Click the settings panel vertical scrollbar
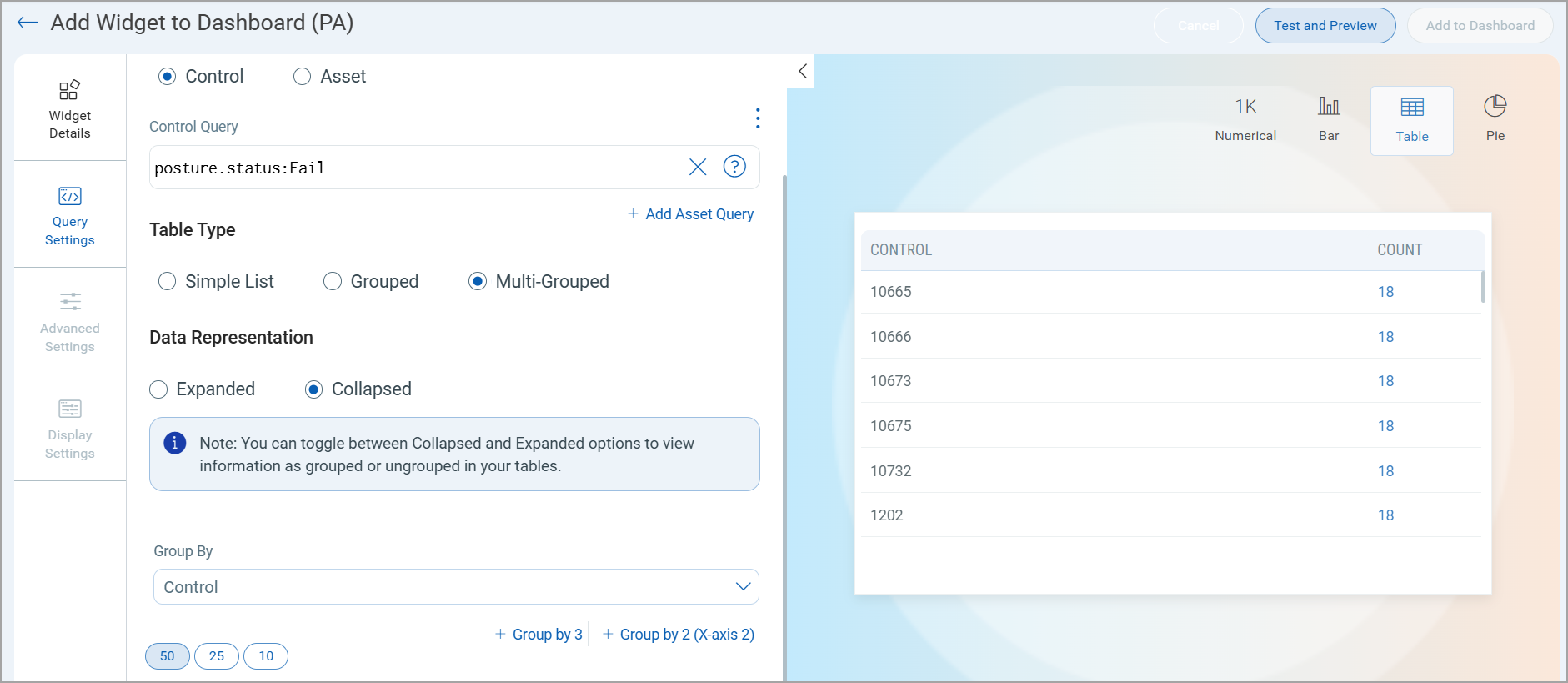This screenshot has height=683, width=1568. pos(784,428)
